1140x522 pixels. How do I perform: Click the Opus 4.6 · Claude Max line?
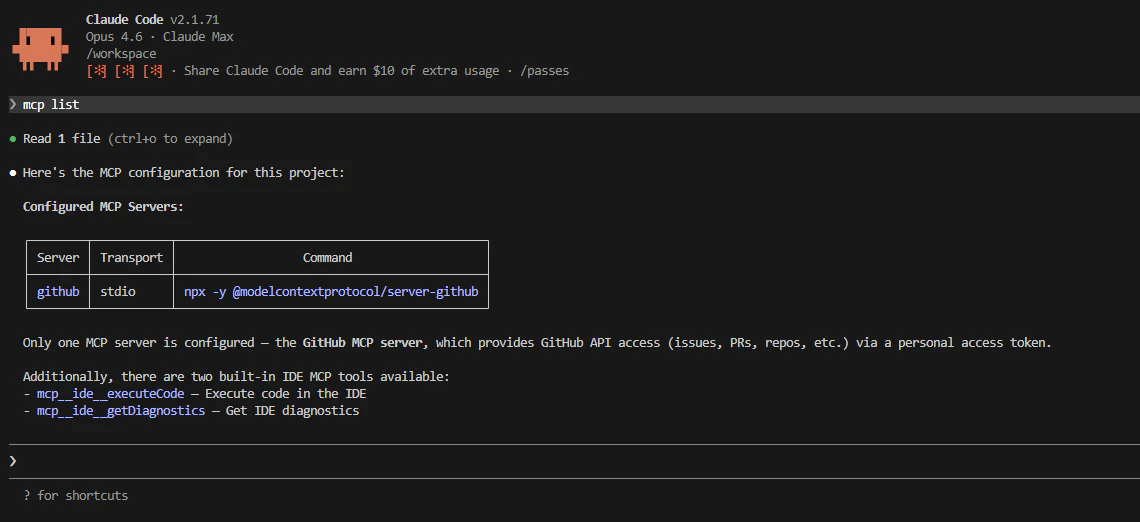coord(159,37)
